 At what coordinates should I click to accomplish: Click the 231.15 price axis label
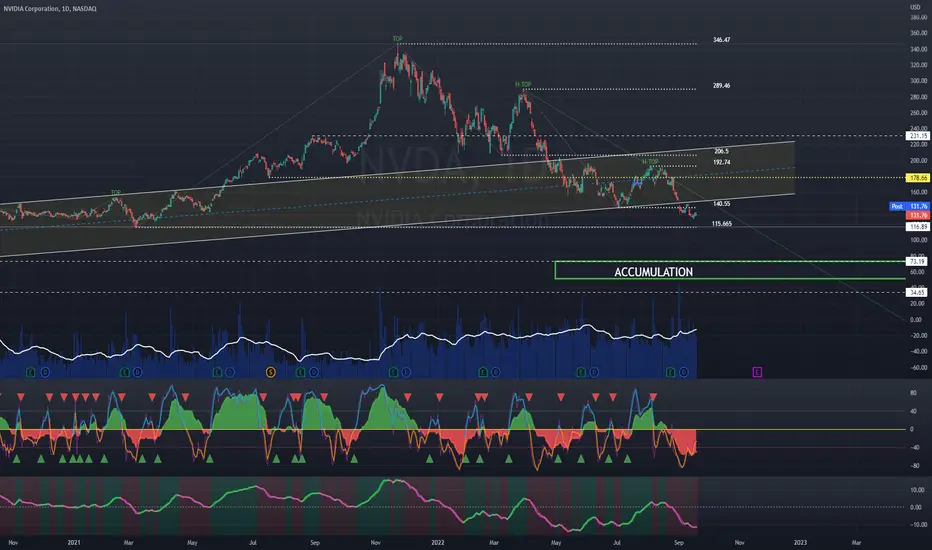click(x=917, y=136)
